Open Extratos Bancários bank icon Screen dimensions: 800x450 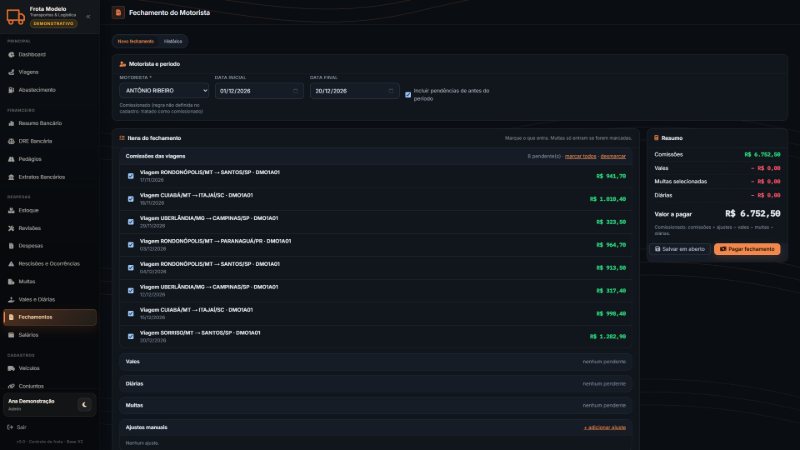[x=11, y=177]
